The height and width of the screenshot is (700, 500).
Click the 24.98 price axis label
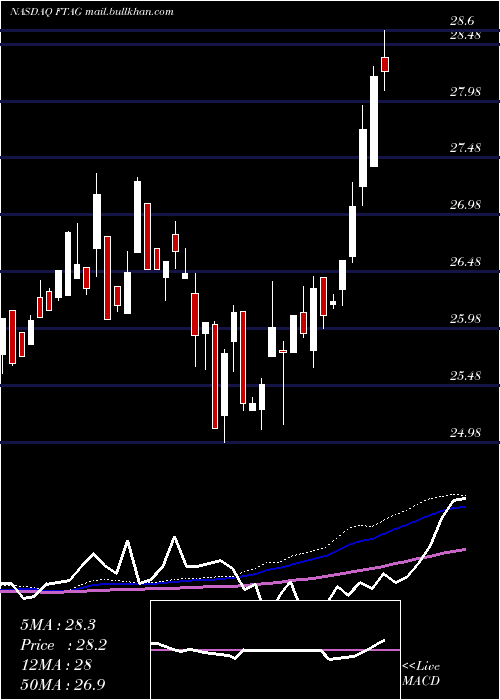[466, 432]
